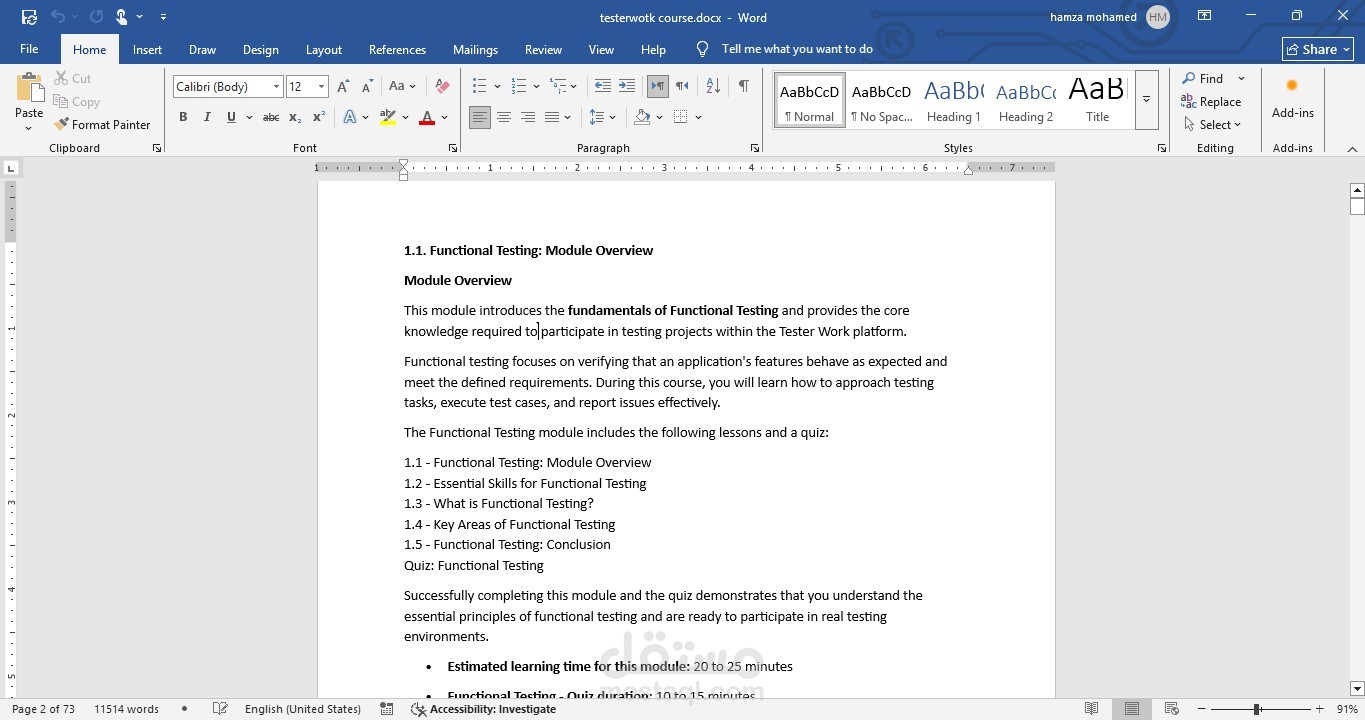Switch to the References tab
1365x720 pixels.
(x=397, y=49)
